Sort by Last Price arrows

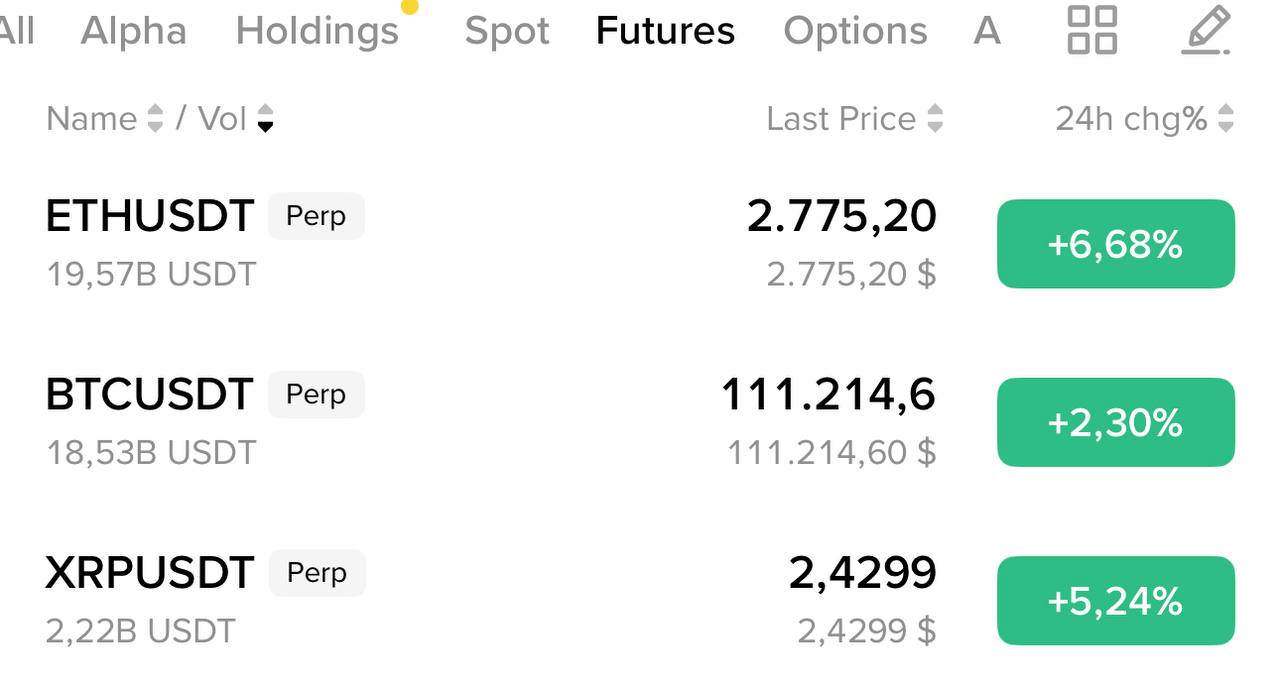(x=935, y=119)
